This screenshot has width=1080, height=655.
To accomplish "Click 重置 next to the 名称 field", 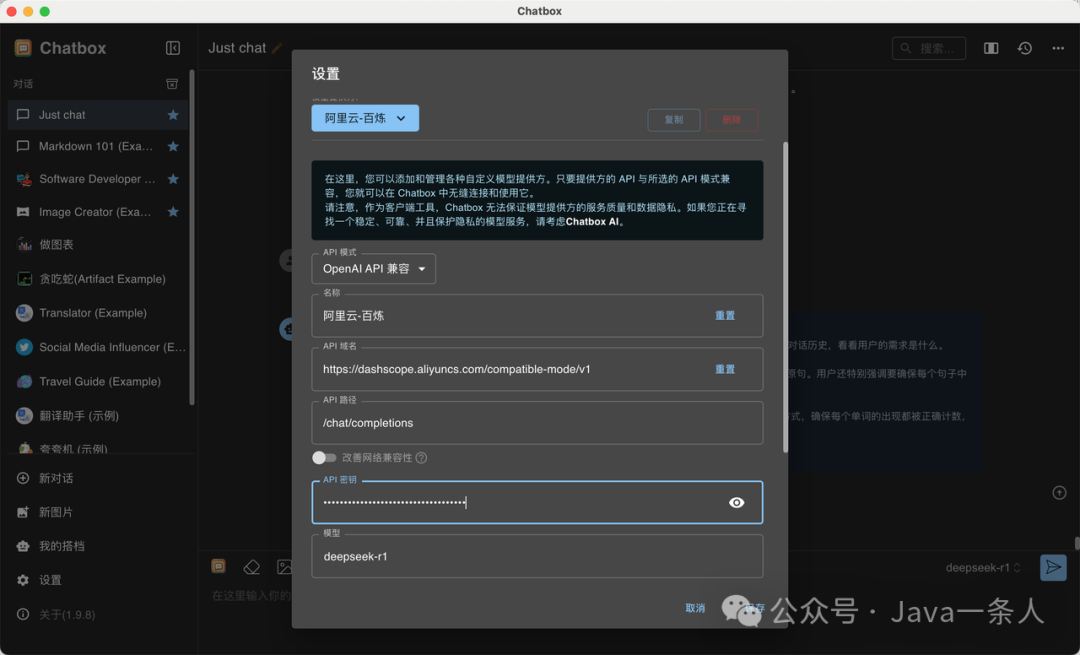I will click(725, 315).
